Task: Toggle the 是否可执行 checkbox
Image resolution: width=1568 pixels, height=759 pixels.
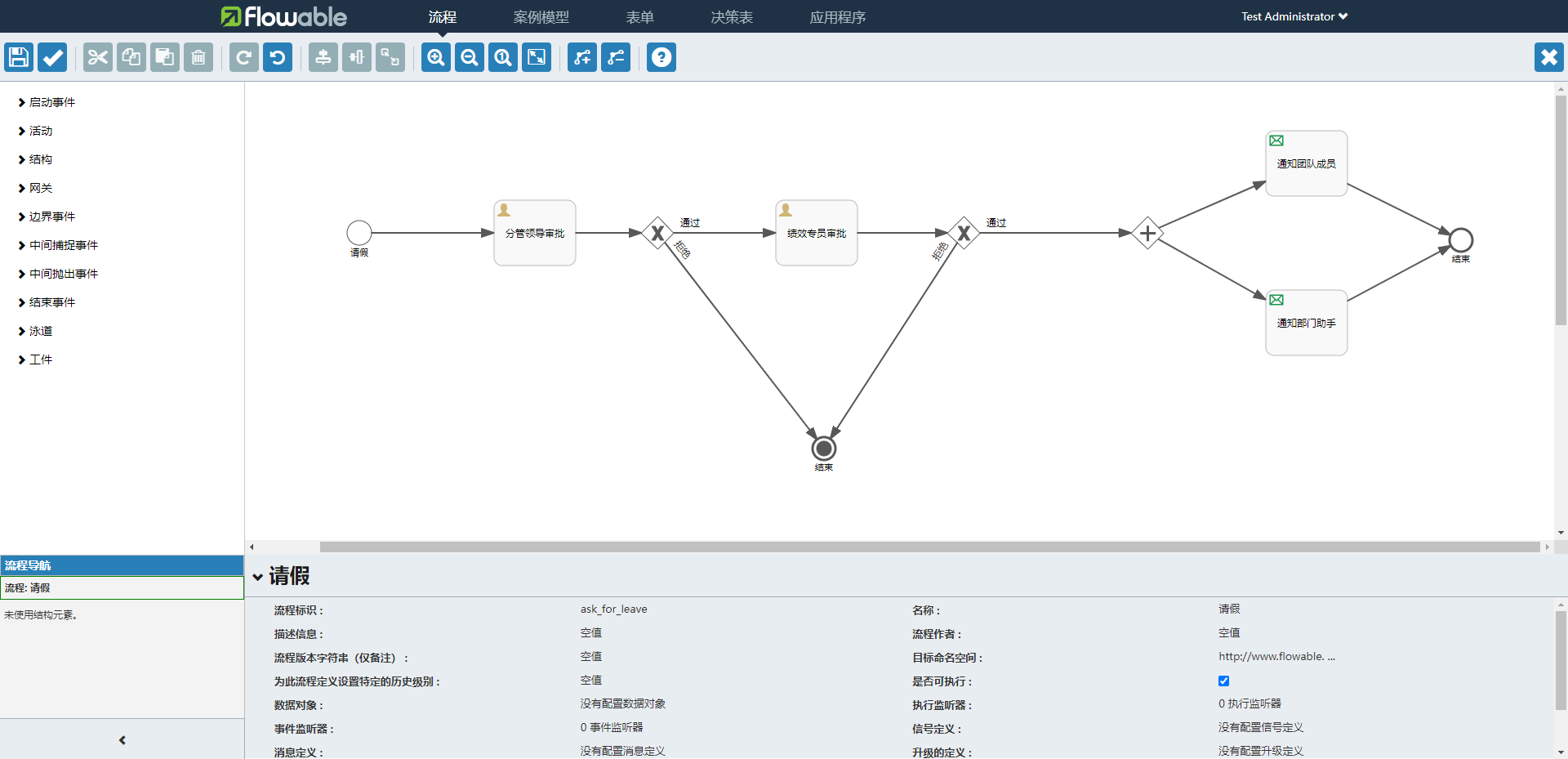Action: [1223, 681]
